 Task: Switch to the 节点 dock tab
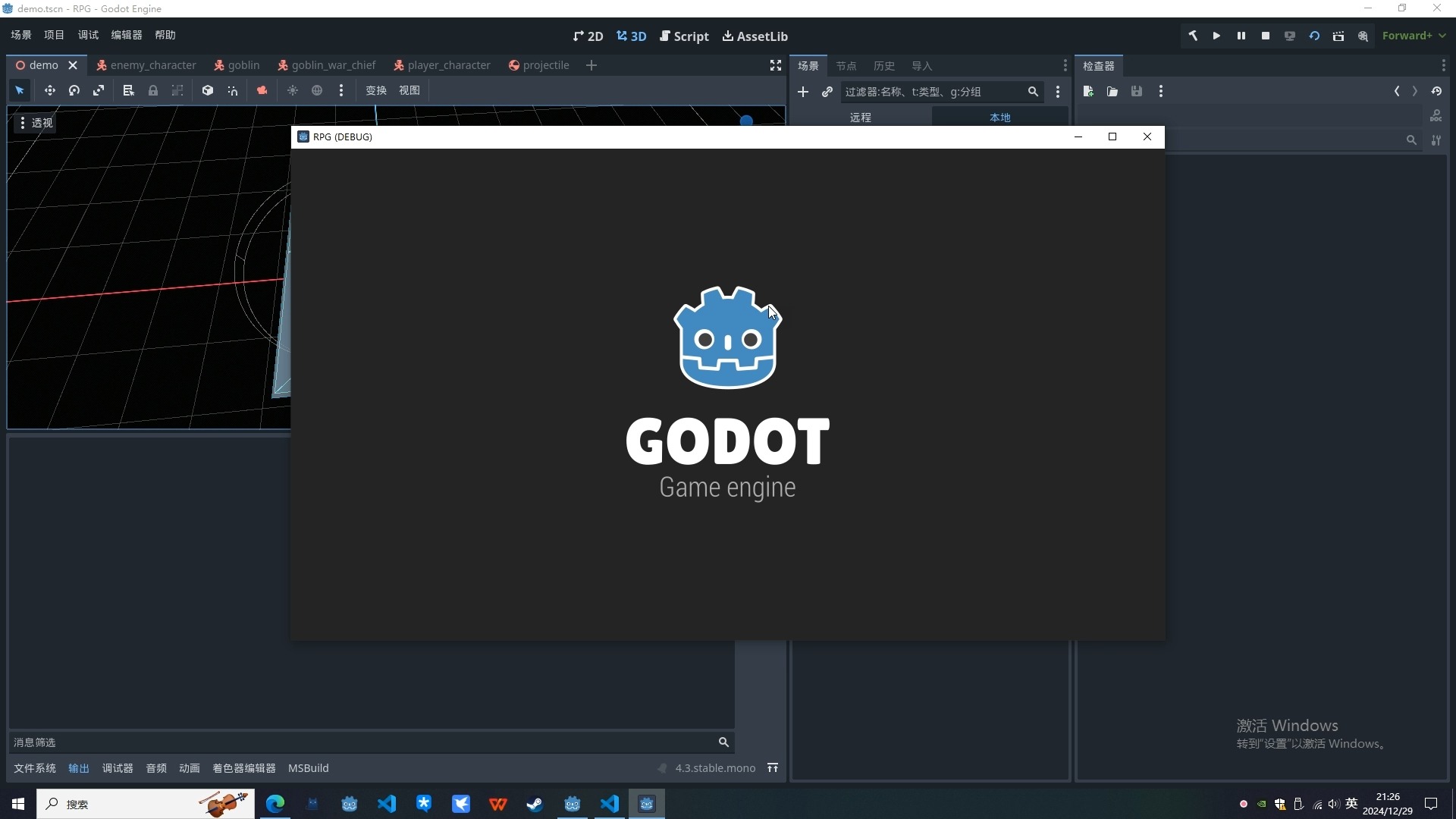tap(846, 66)
